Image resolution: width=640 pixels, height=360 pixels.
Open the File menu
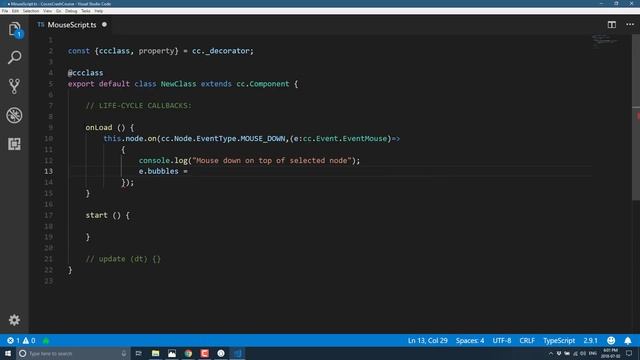coord(5,11)
